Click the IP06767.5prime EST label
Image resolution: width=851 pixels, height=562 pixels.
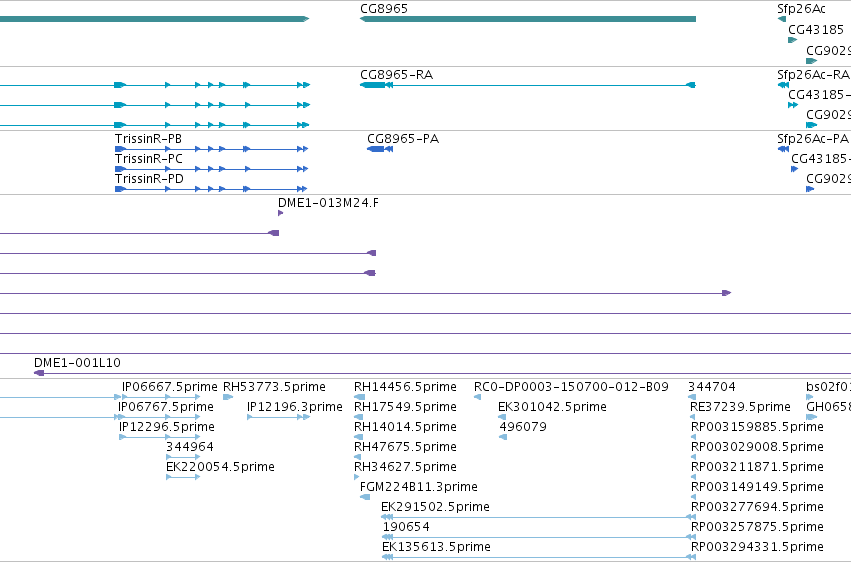point(166,407)
